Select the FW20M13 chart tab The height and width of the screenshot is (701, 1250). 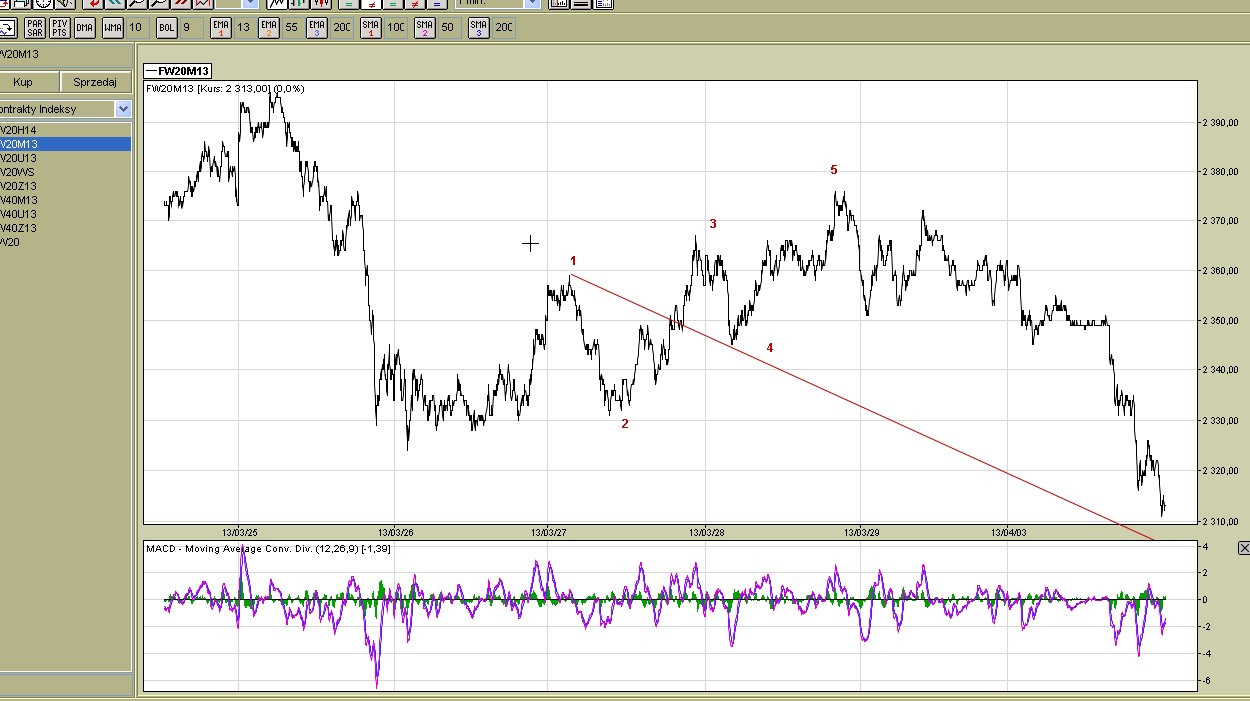(x=178, y=71)
